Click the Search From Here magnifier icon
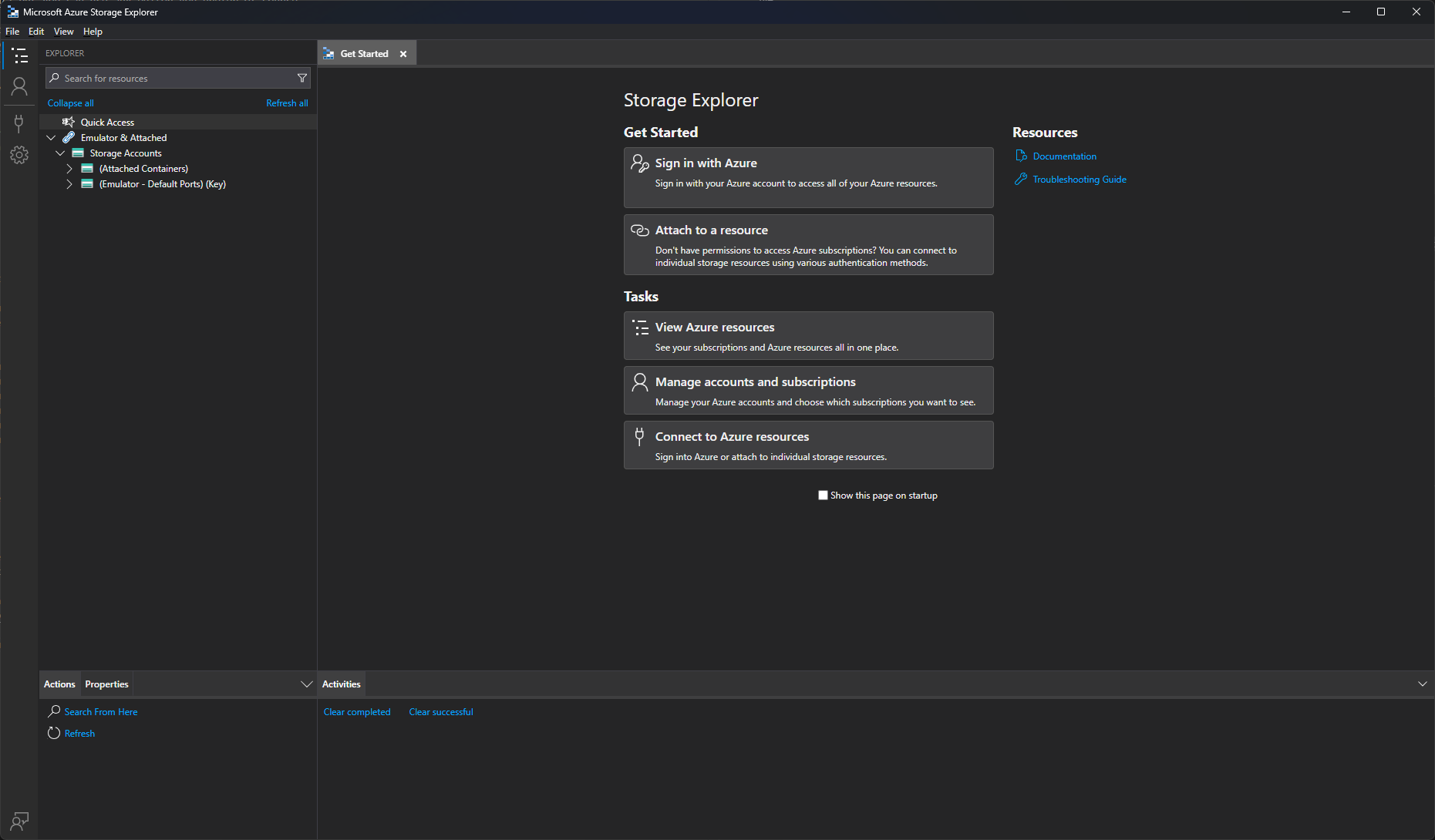Image resolution: width=1435 pixels, height=840 pixels. coord(54,711)
